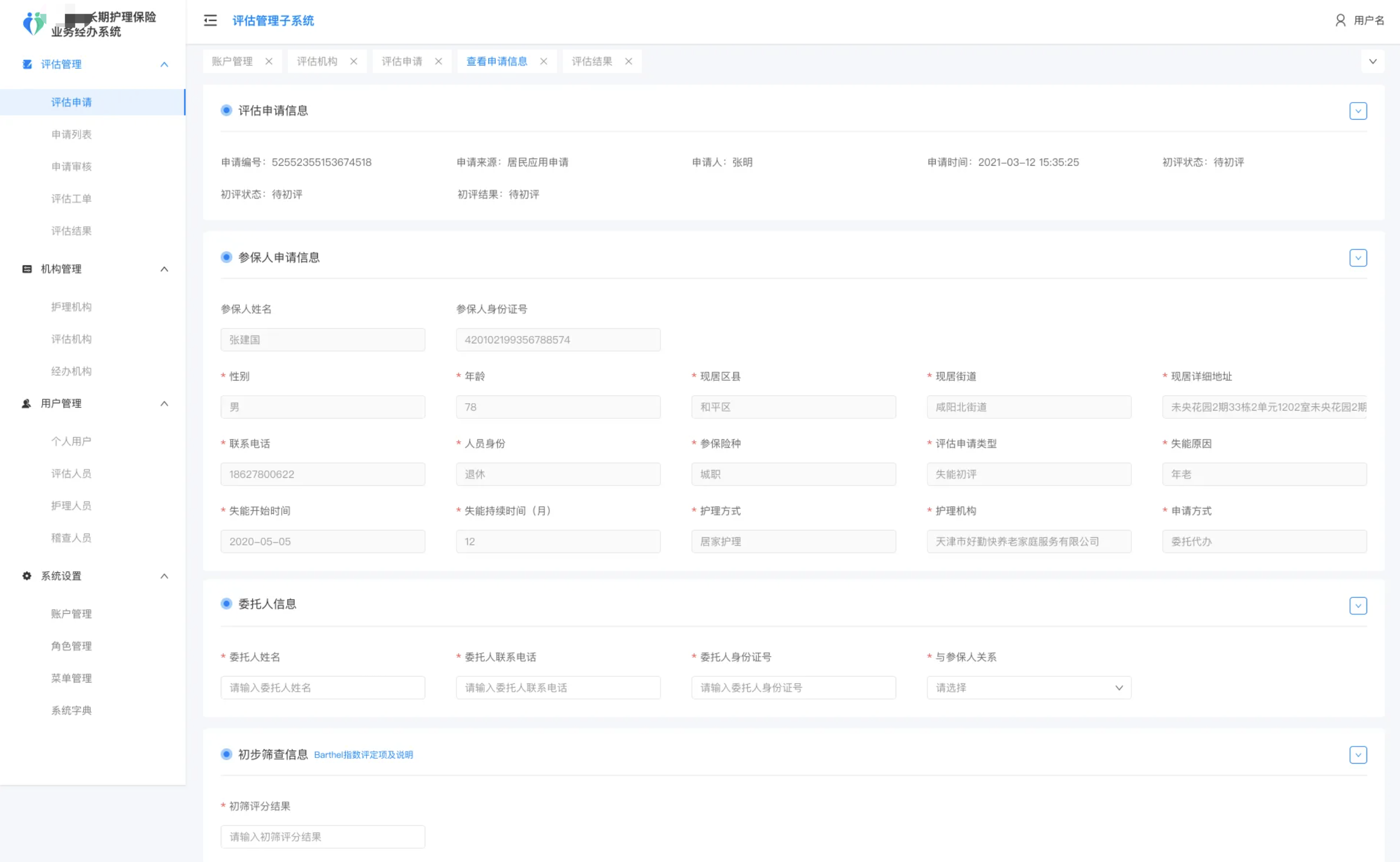The image size is (1400, 862).
Task: Switch to the 评估机构 tab
Action: click(x=317, y=61)
